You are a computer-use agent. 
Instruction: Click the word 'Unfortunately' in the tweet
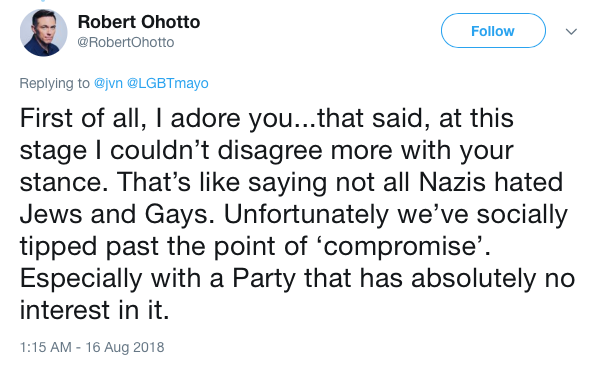(306, 214)
